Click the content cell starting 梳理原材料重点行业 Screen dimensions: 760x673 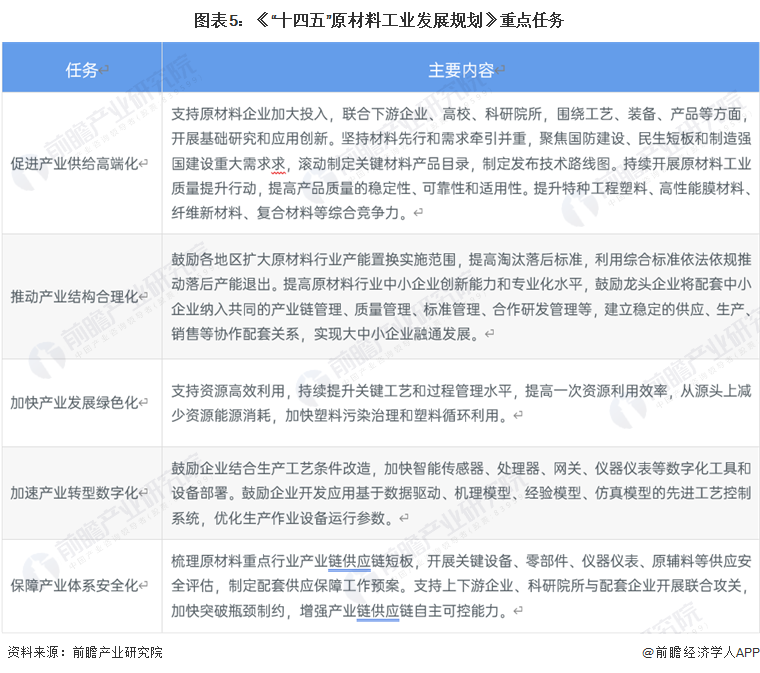(x=461, y=585)
